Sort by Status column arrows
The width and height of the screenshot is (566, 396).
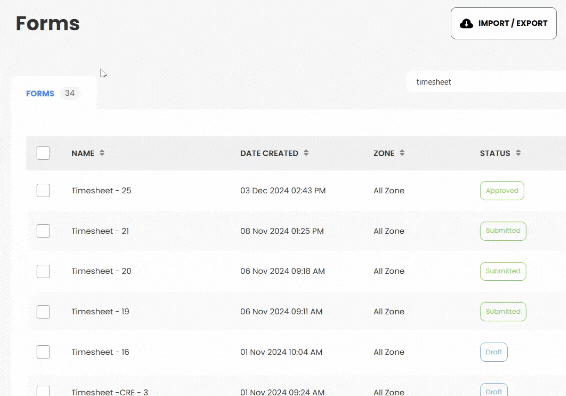(518, 153)
